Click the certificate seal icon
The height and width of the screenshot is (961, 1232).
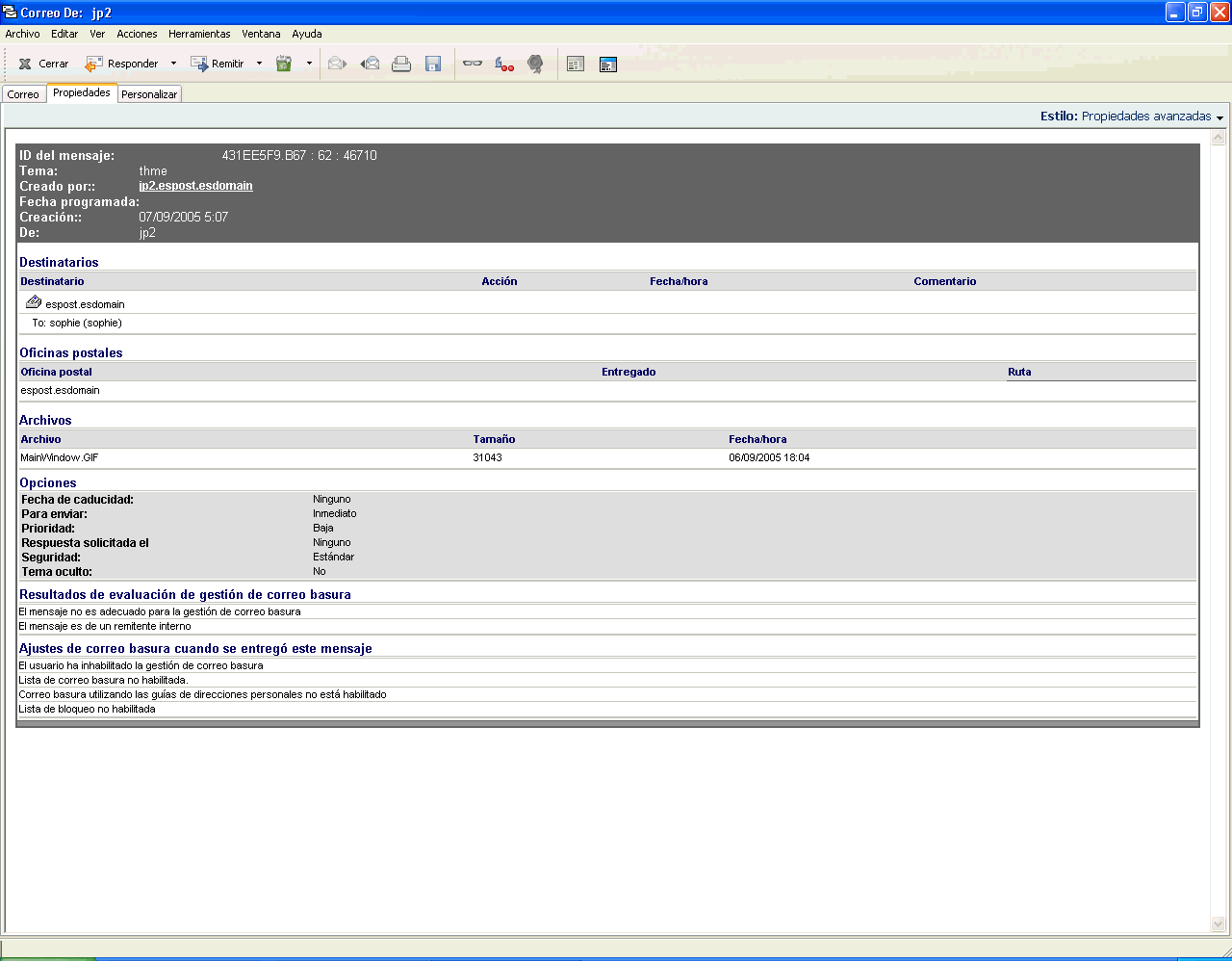coord(535,64)
